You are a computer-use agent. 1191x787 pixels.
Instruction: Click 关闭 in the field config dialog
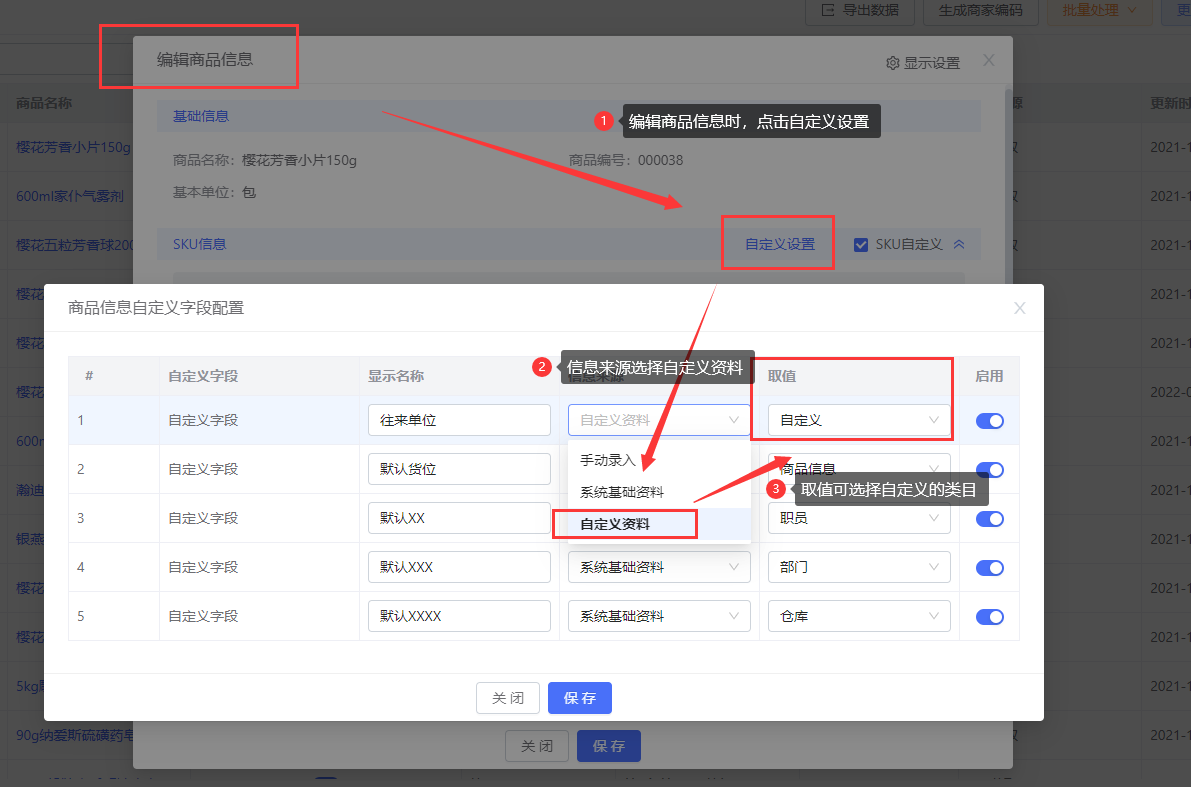[507, 698]
